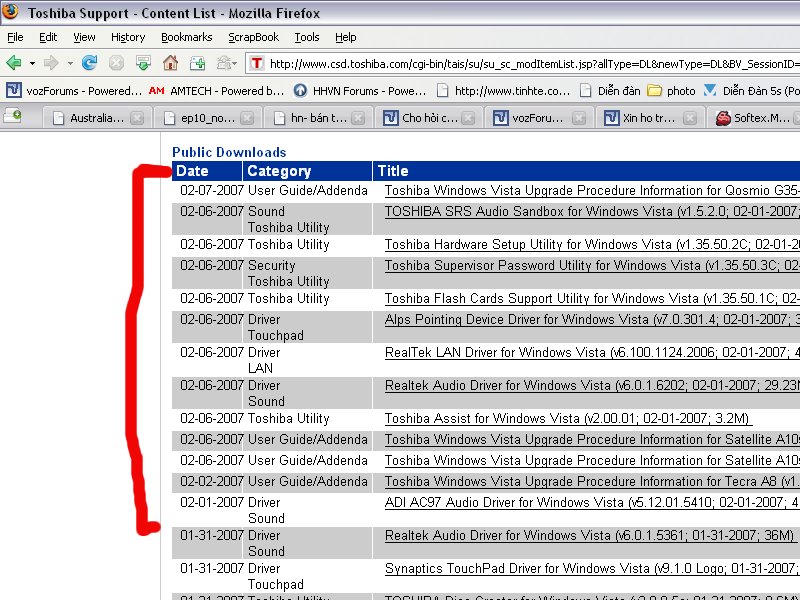
Task: Switch to the Softex.M tab
Action: tap(754, 118)
